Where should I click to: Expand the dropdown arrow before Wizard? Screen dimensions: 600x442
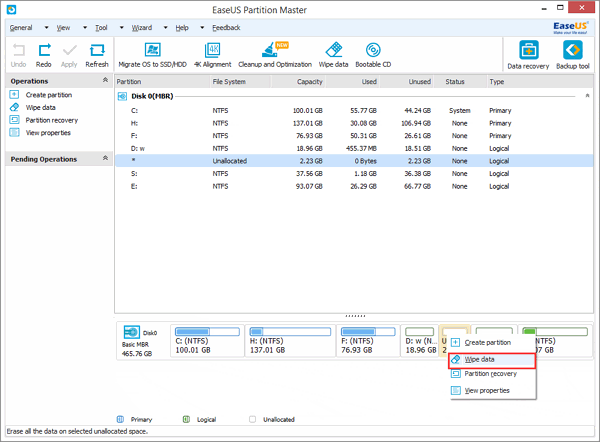(122, 28)
